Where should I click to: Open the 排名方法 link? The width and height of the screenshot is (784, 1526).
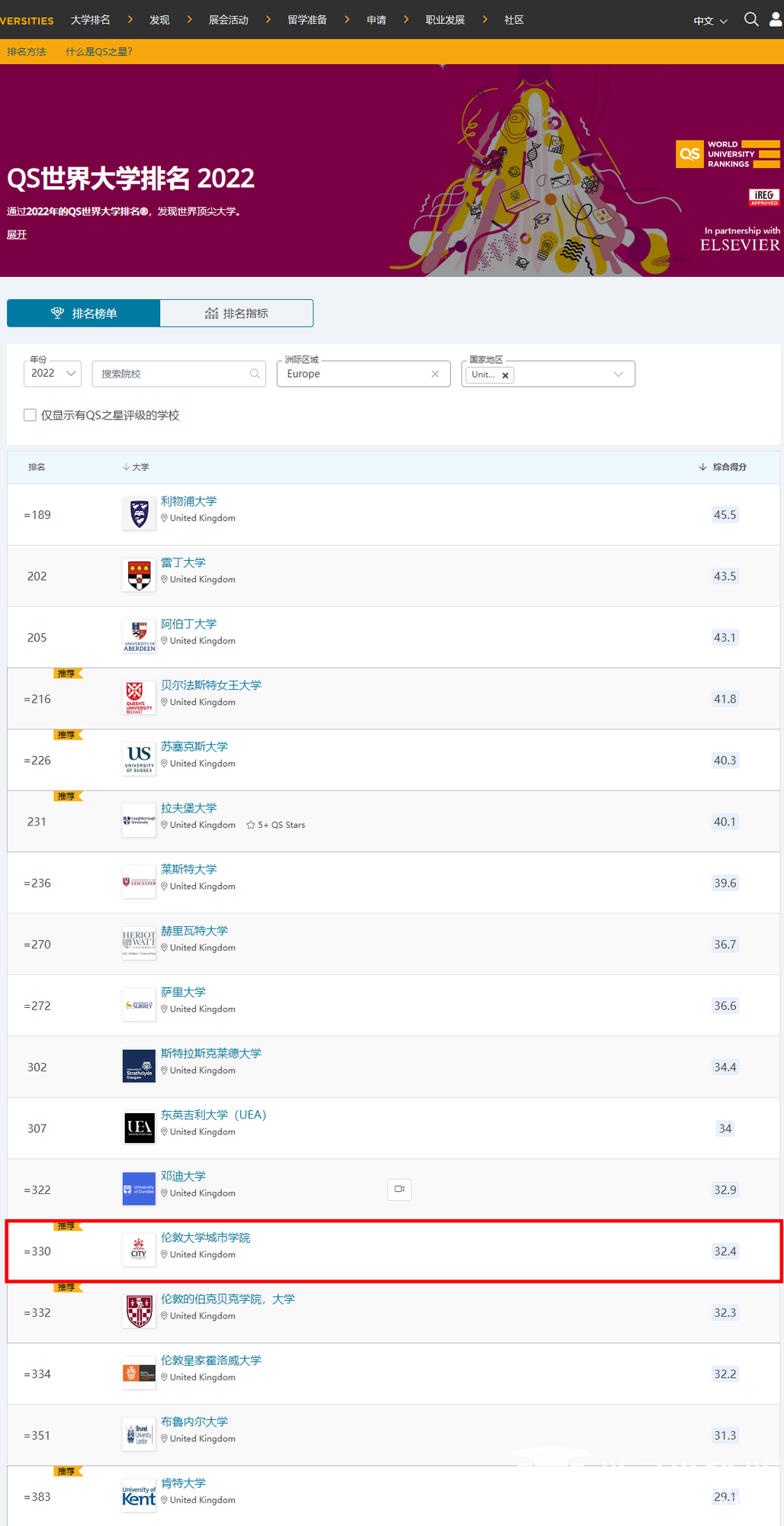[27, 52]
